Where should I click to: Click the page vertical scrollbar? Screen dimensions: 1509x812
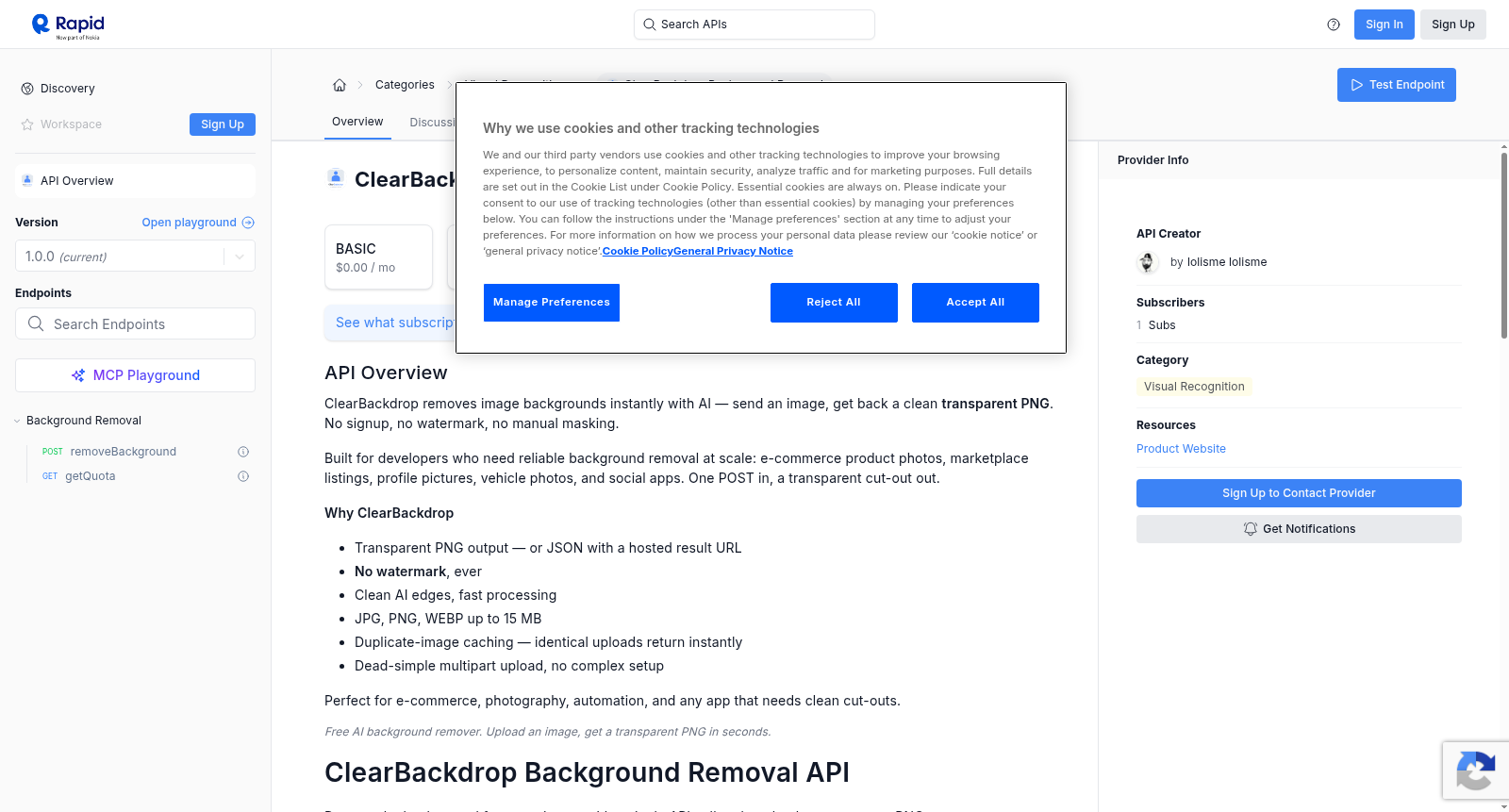[1504, 245]
